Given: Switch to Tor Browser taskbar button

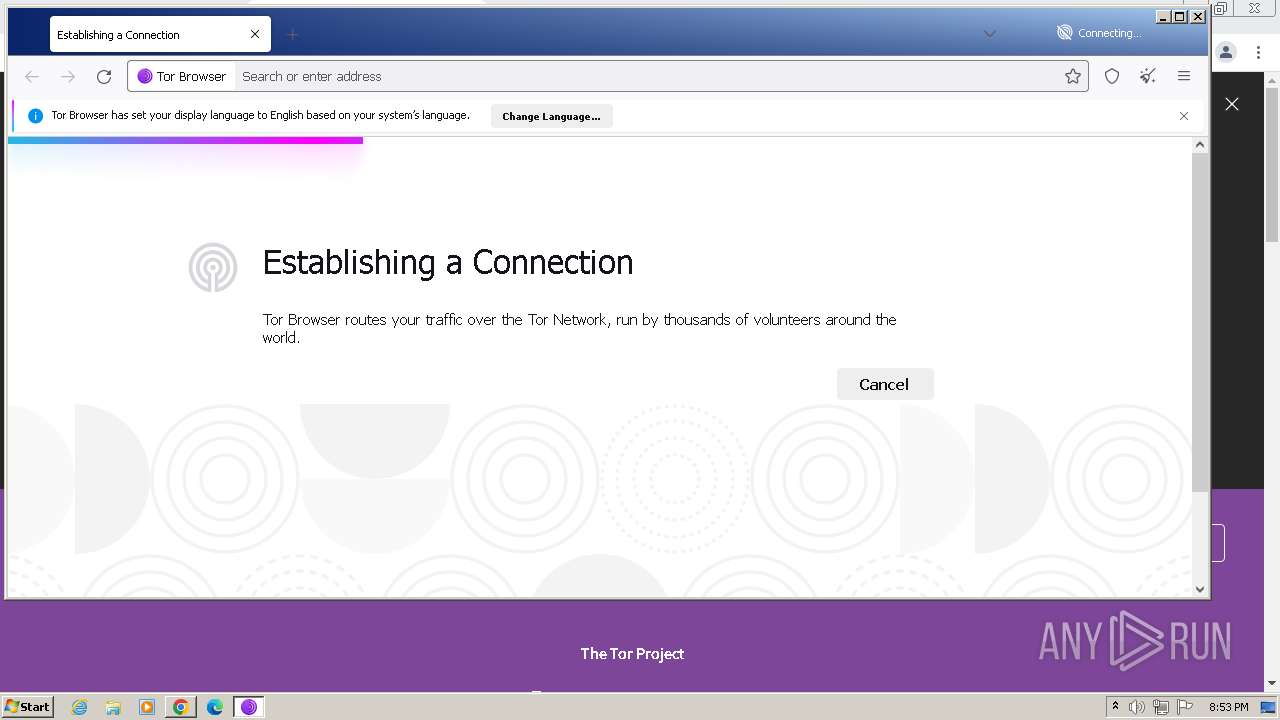Looking at the screenshot, I should [x=249, y=707].
